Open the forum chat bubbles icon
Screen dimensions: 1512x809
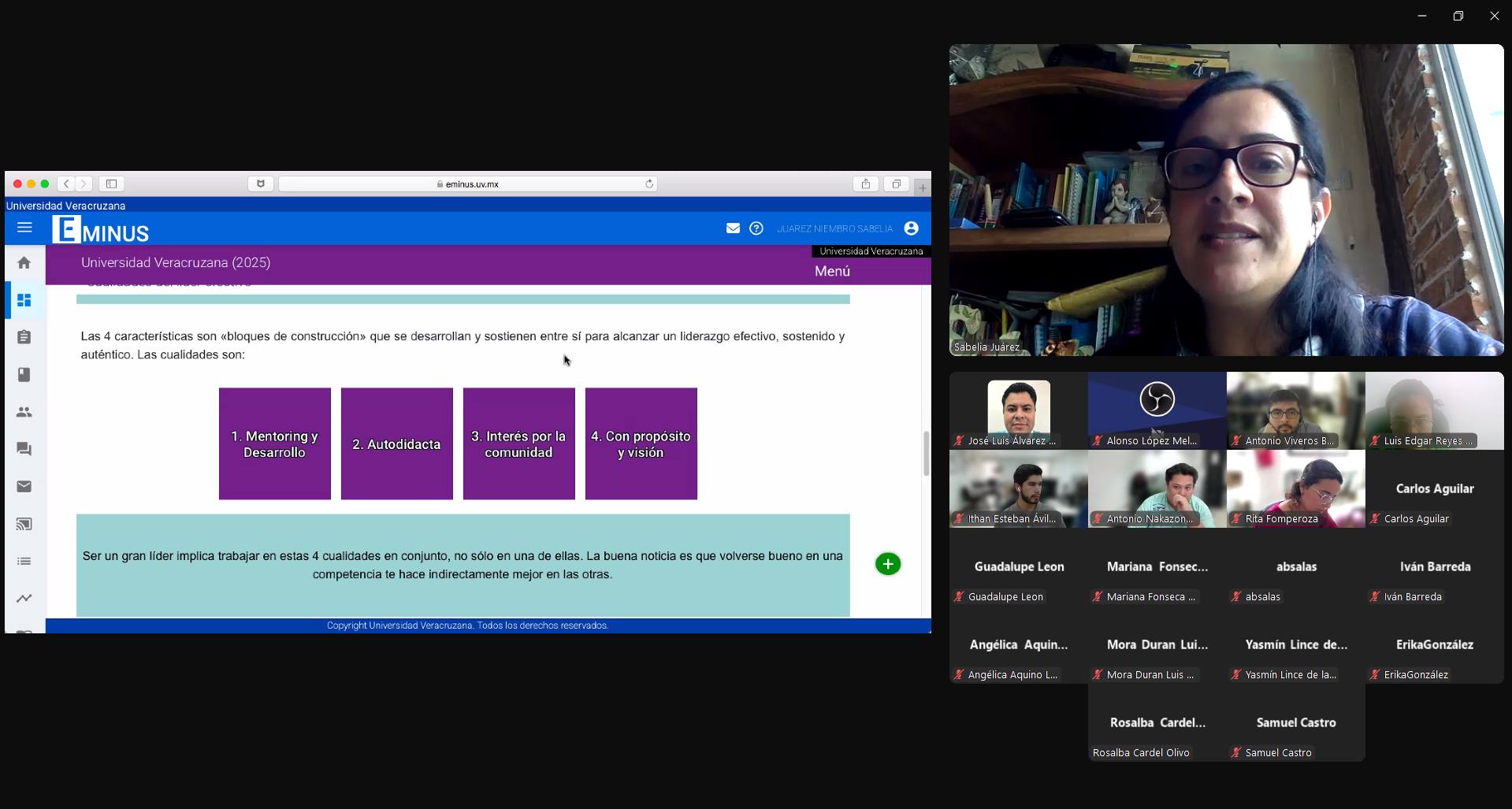click(24, 449)
